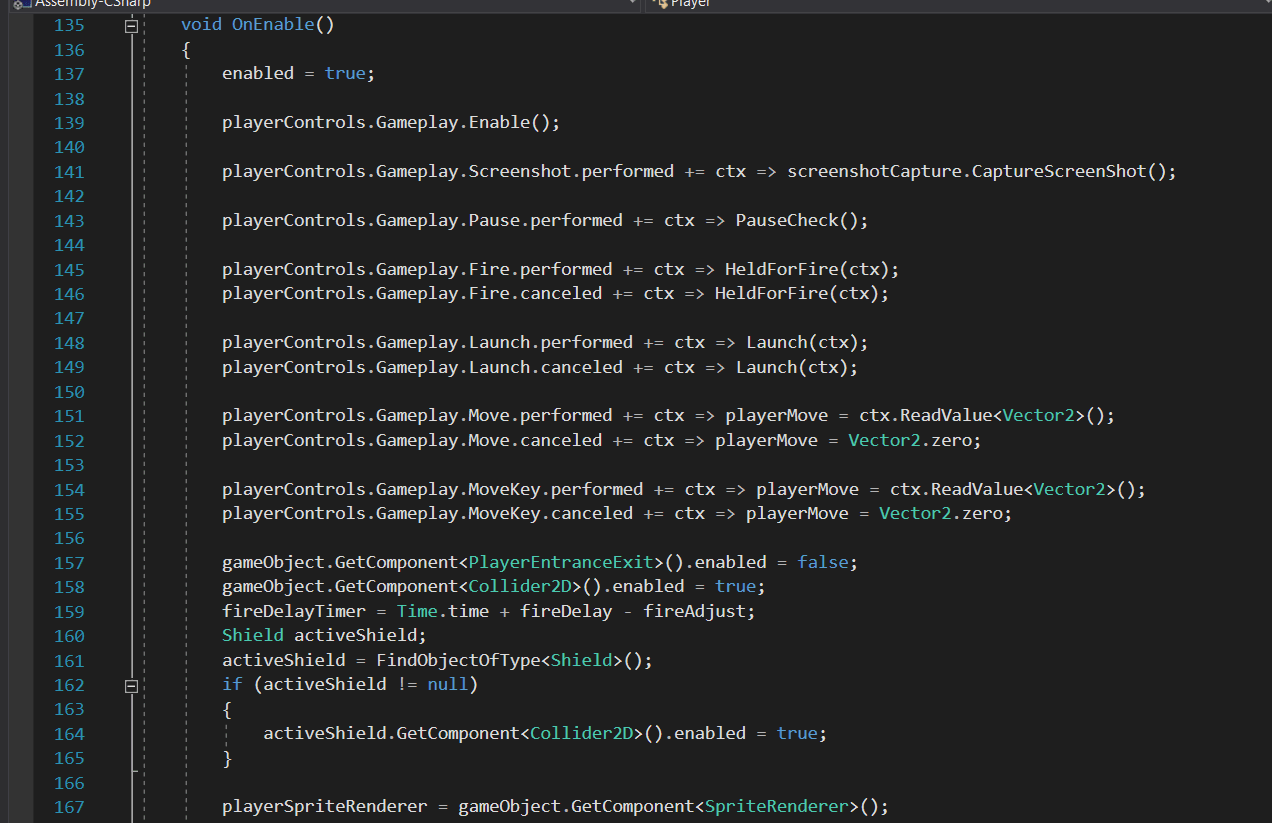Image resolution: width=1272 pixels, height=823 pixels.
Task: Click Vector2.zero on MoveKey.canceled line
Action: coord(944,513)
